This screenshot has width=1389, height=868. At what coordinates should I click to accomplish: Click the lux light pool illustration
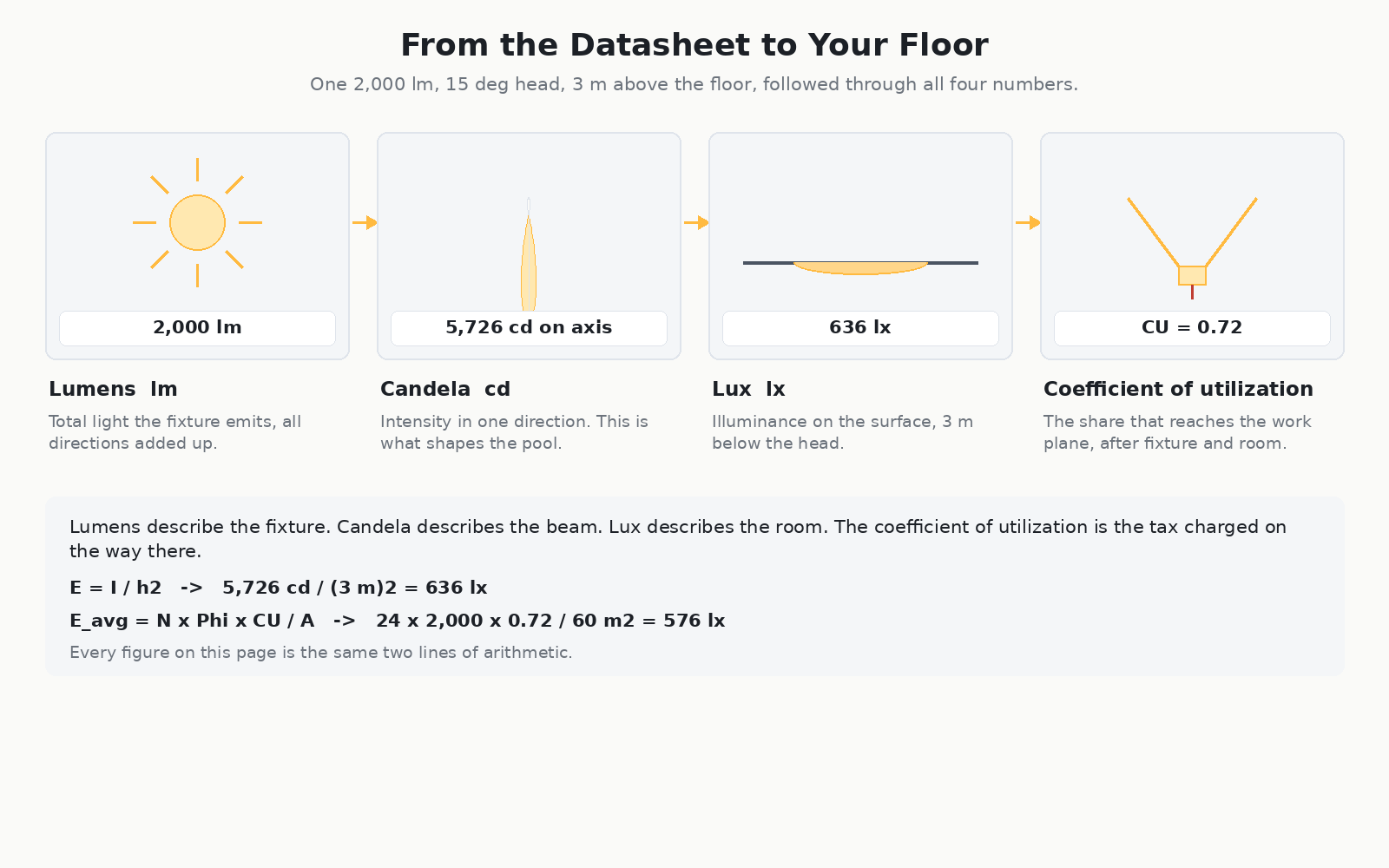tap(860, 267)
